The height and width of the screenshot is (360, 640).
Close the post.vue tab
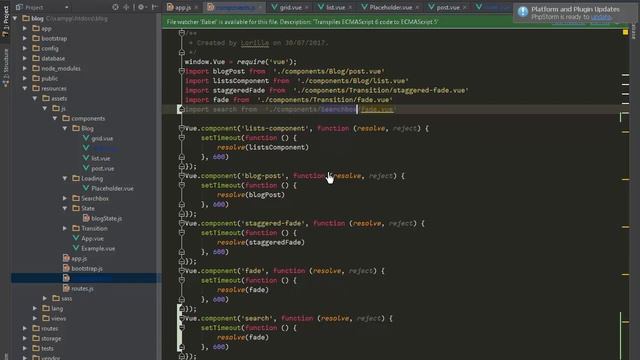[464, 8]
